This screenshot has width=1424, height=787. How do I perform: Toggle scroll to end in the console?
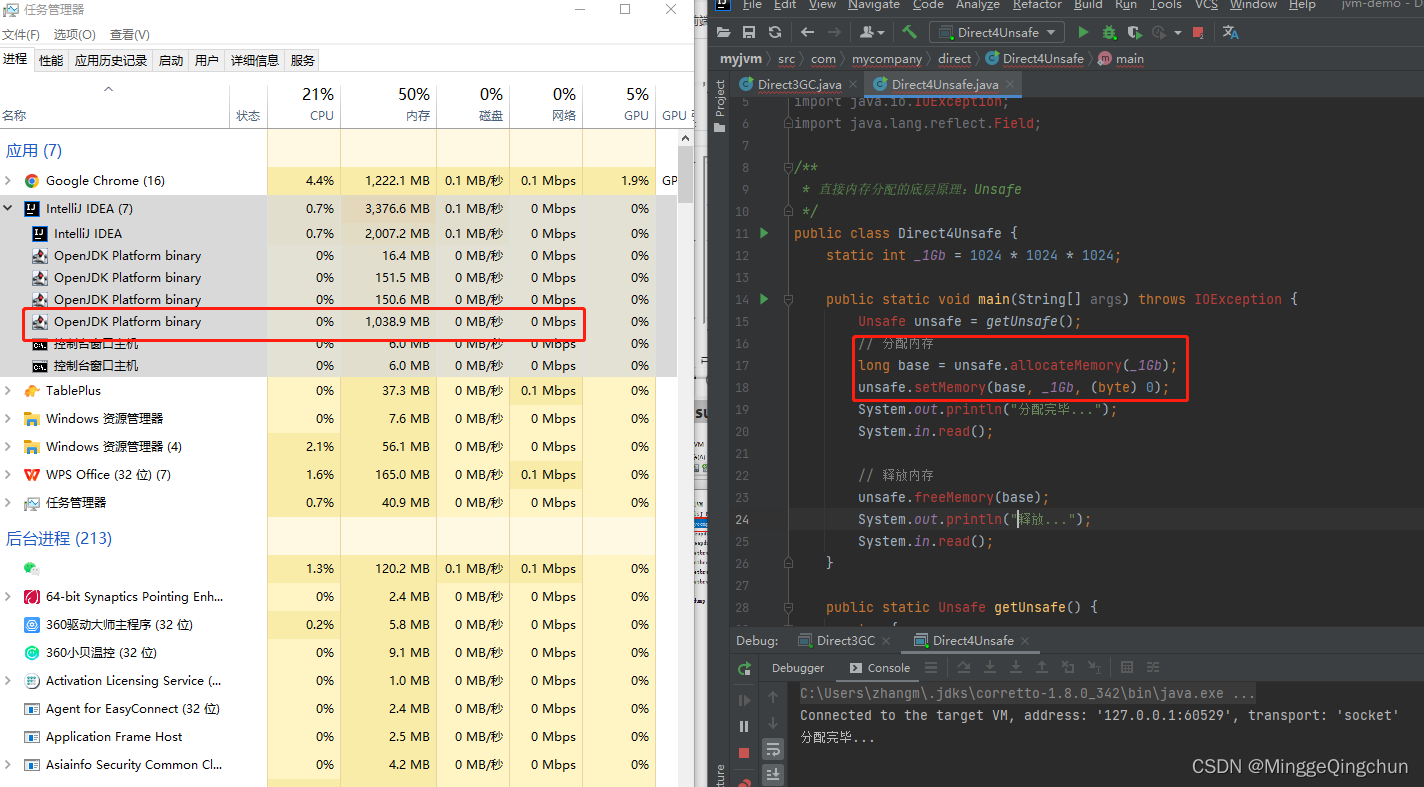[773, 774]
